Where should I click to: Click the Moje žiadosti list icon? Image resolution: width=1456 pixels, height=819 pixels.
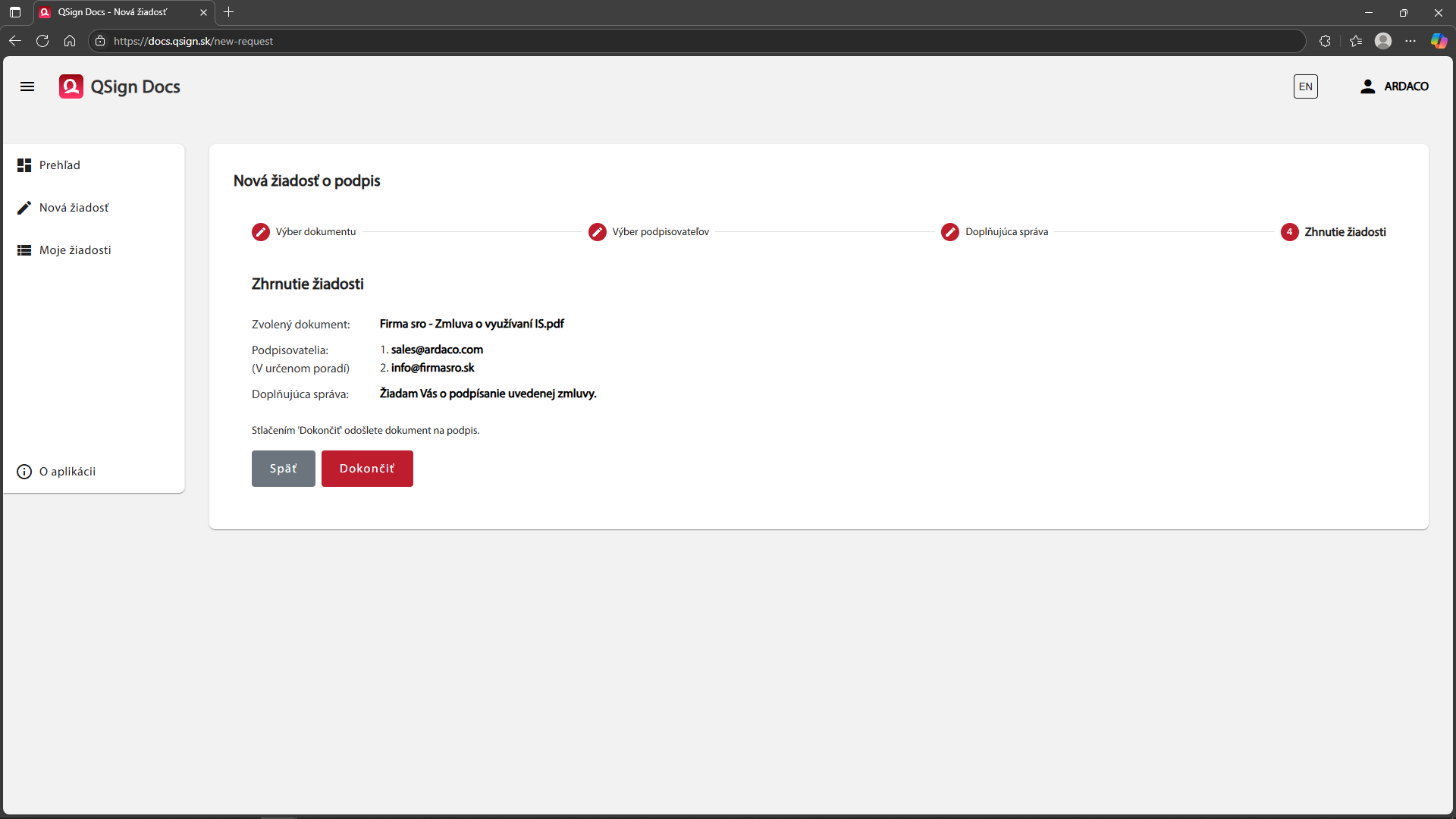pos(24,250)
